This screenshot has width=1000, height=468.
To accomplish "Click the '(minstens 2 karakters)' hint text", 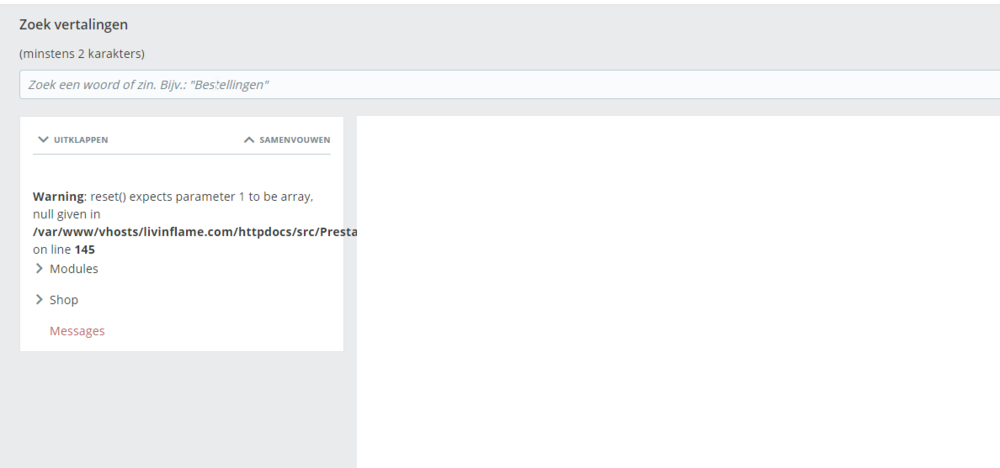I will 82,54.
